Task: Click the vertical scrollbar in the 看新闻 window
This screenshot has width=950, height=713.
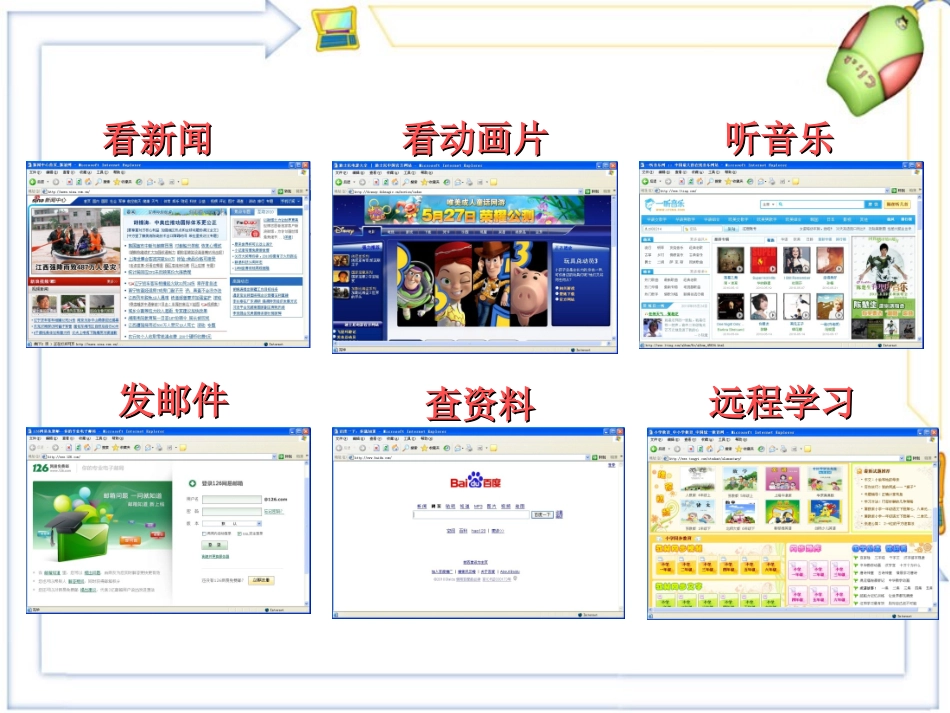Action: (x=307, y=267)
